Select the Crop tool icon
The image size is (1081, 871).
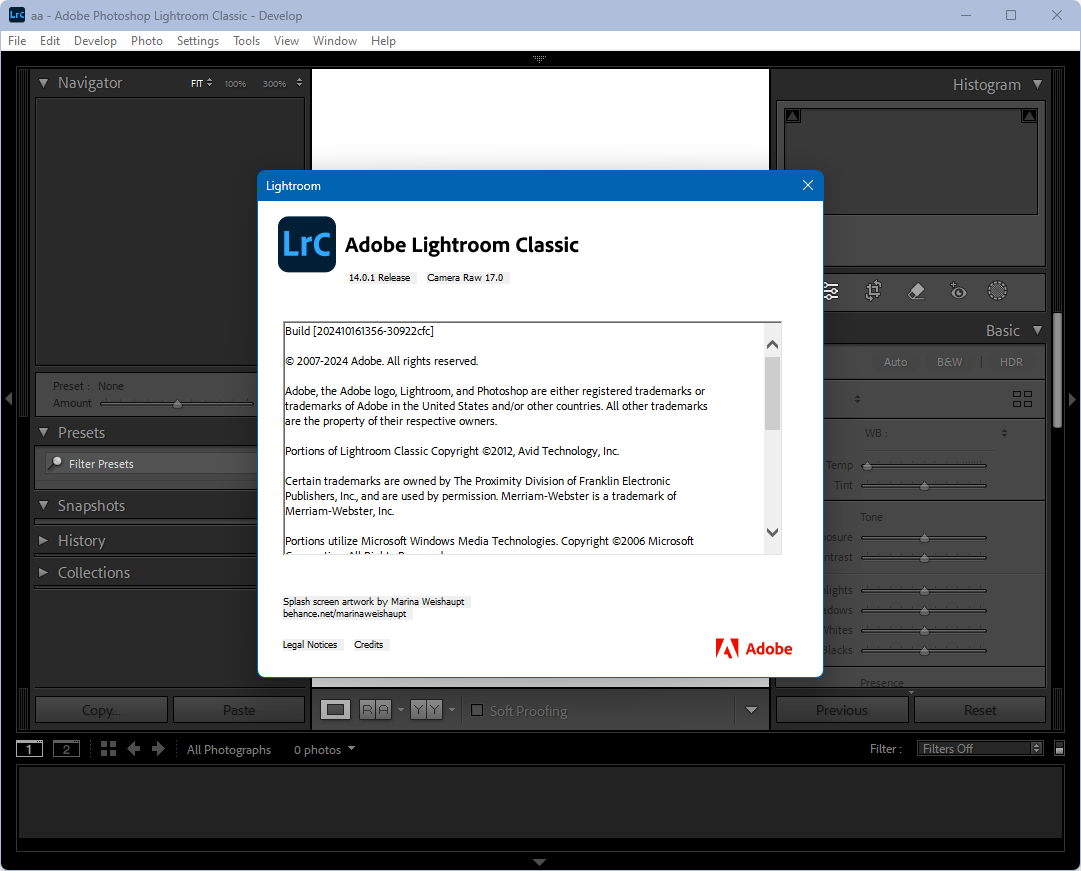coord(873,291)
